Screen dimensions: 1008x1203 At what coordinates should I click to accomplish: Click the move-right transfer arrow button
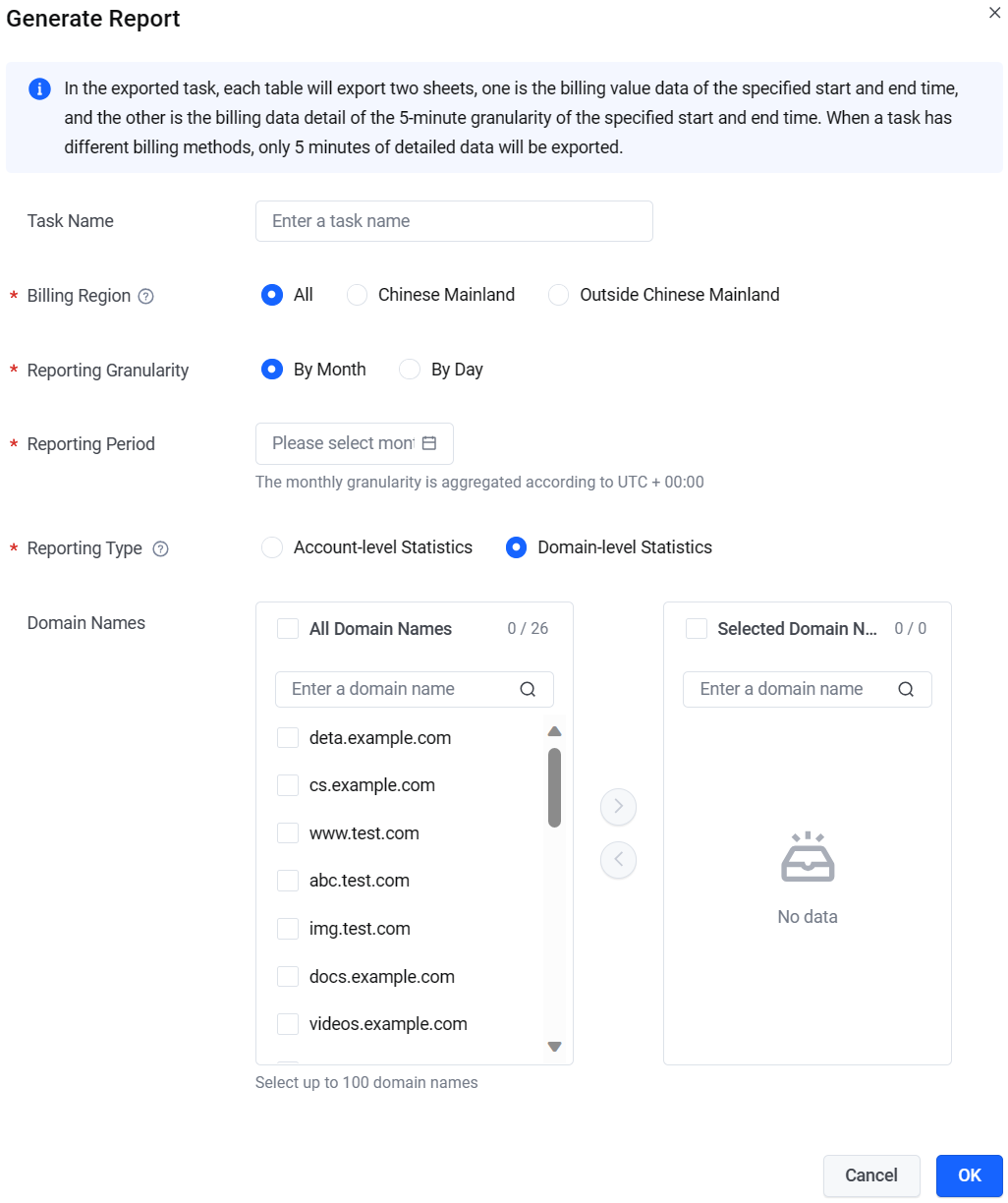(618, 807)
